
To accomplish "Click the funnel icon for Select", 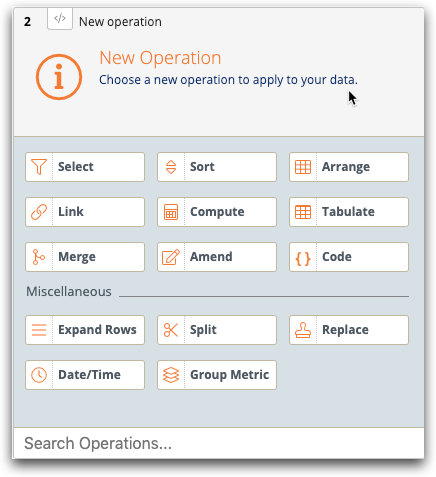I will pyautogui.click(x=39, y=167).
